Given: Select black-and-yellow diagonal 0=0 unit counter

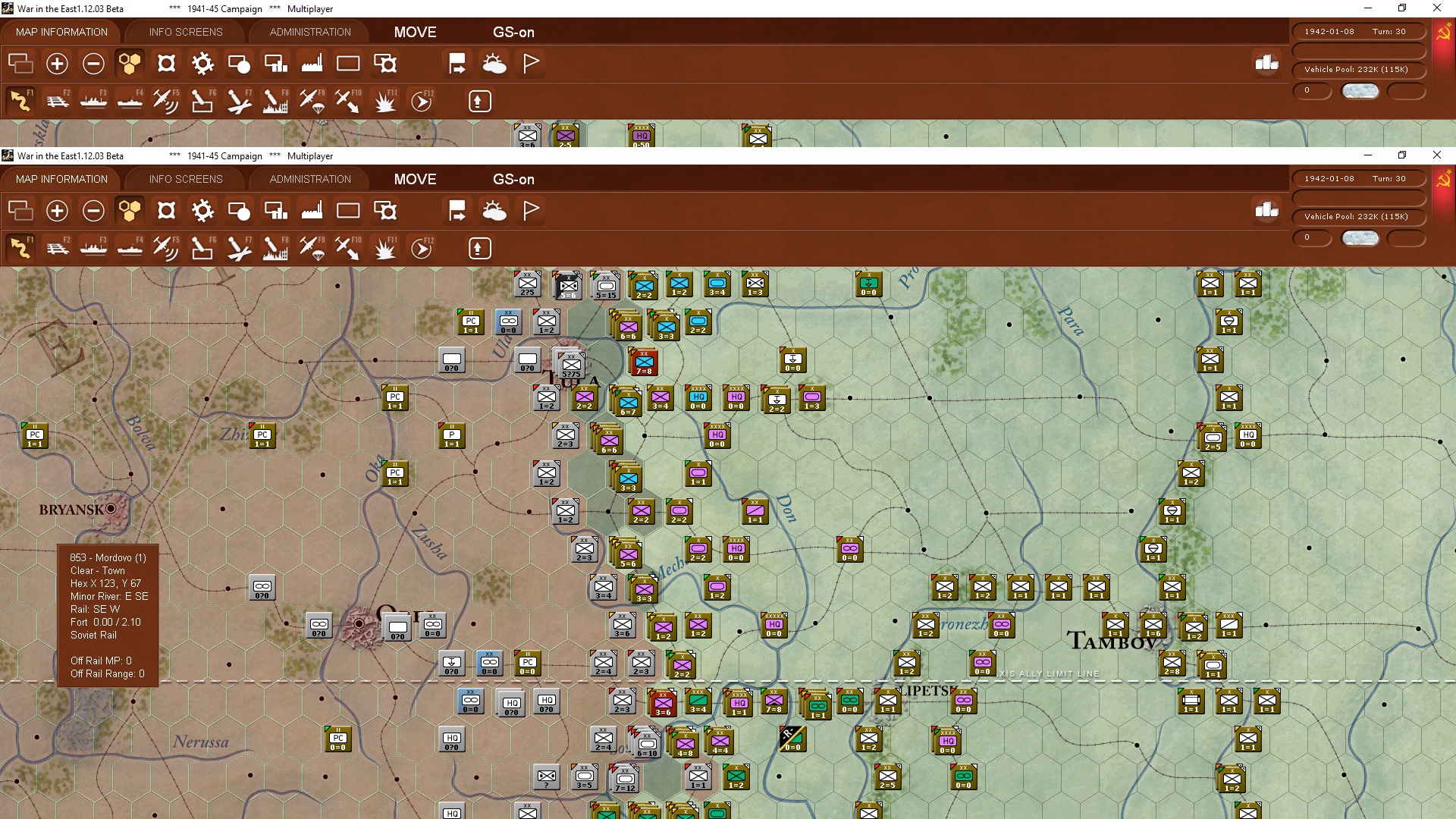Looking at the screenshot, I should pos(792,739).
